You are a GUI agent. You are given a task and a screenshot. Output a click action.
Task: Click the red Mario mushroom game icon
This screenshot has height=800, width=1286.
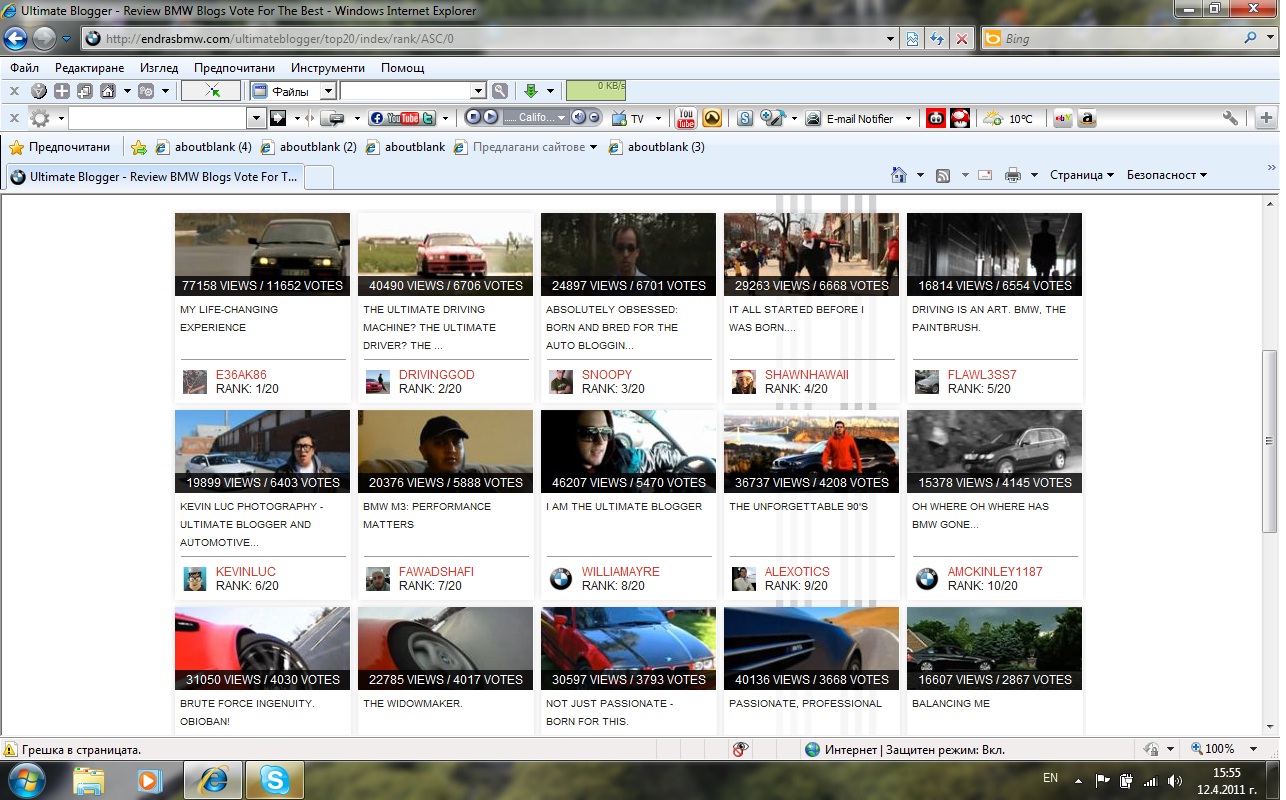click(960, 118)
